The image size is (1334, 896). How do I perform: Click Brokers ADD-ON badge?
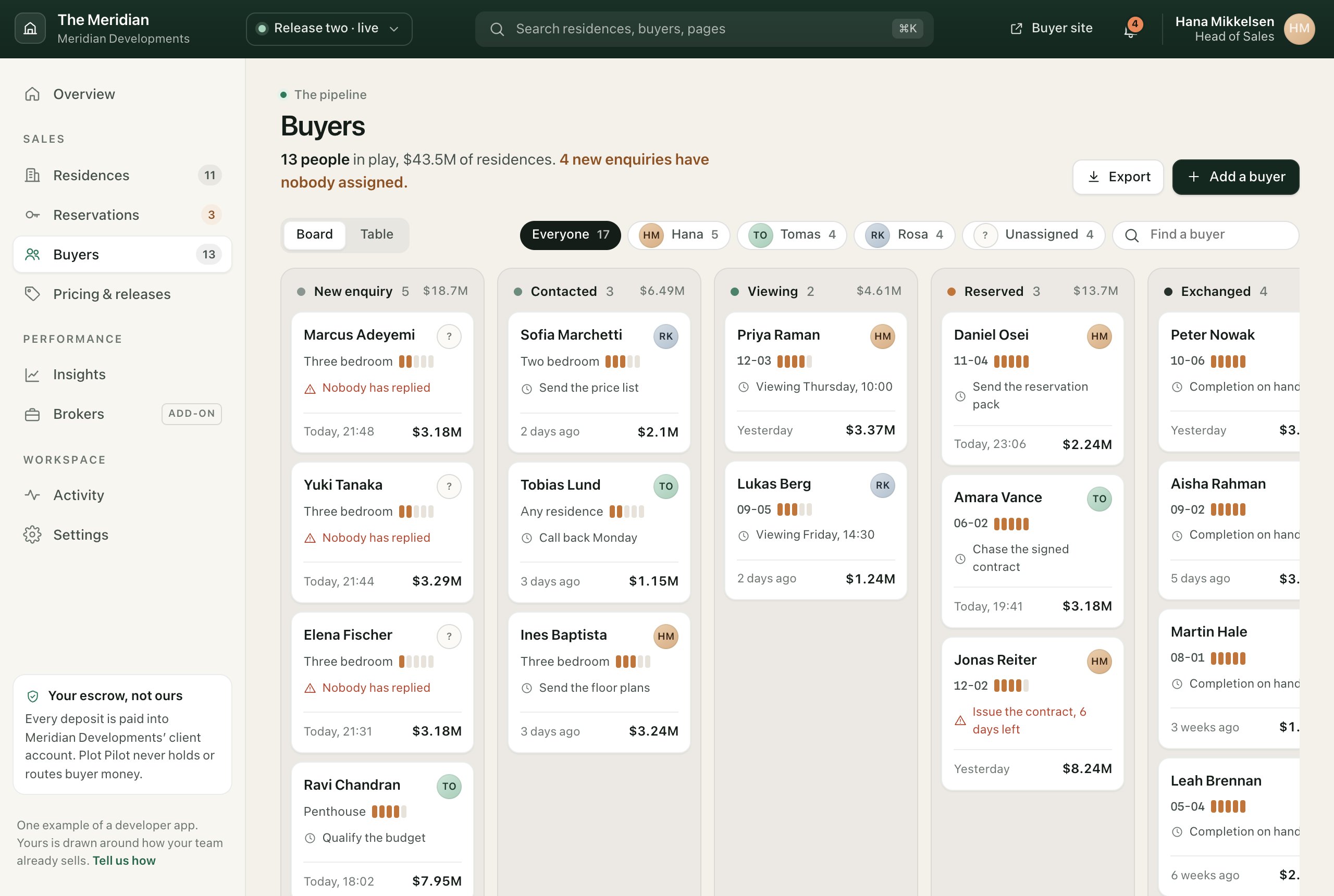coord(191,414)
